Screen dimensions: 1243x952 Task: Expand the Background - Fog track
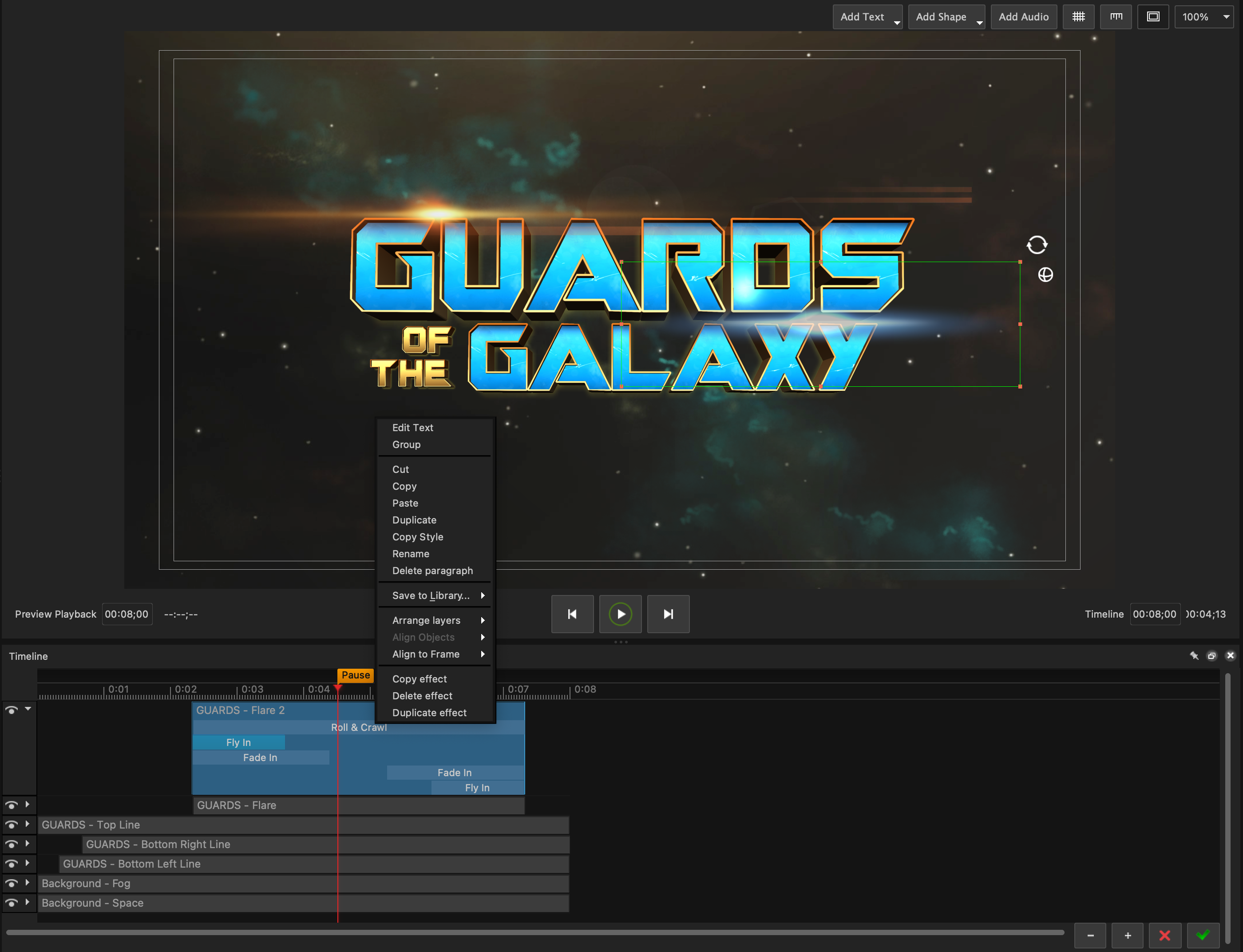coord(27,882)
